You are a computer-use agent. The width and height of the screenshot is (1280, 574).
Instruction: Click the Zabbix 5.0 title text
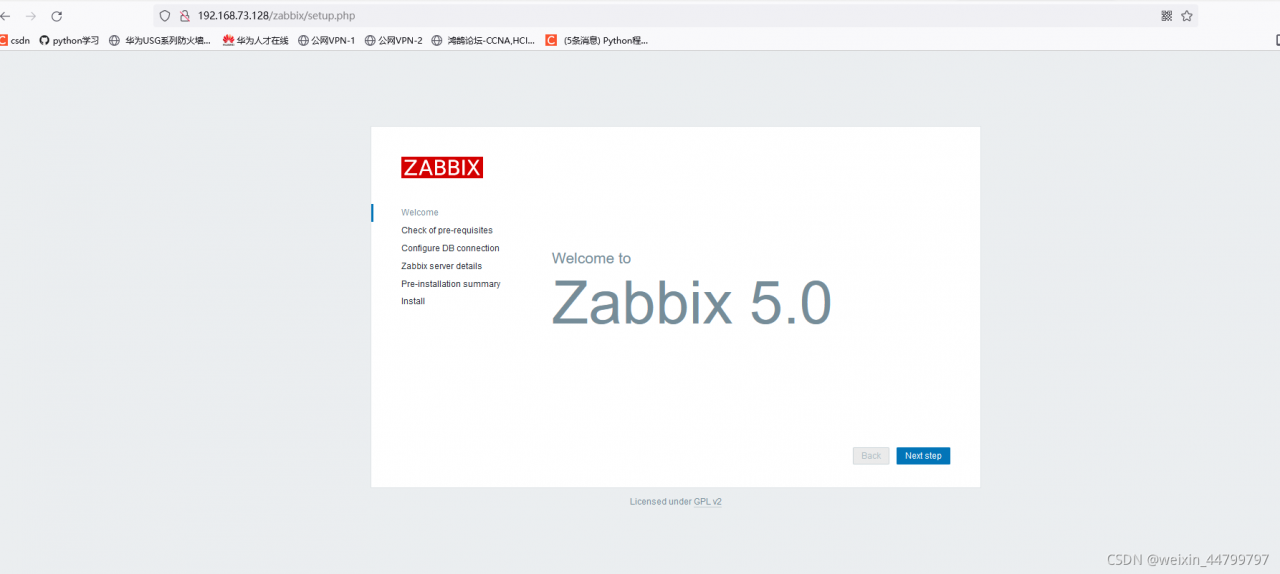pyautogui.click(x=691, y=302)
